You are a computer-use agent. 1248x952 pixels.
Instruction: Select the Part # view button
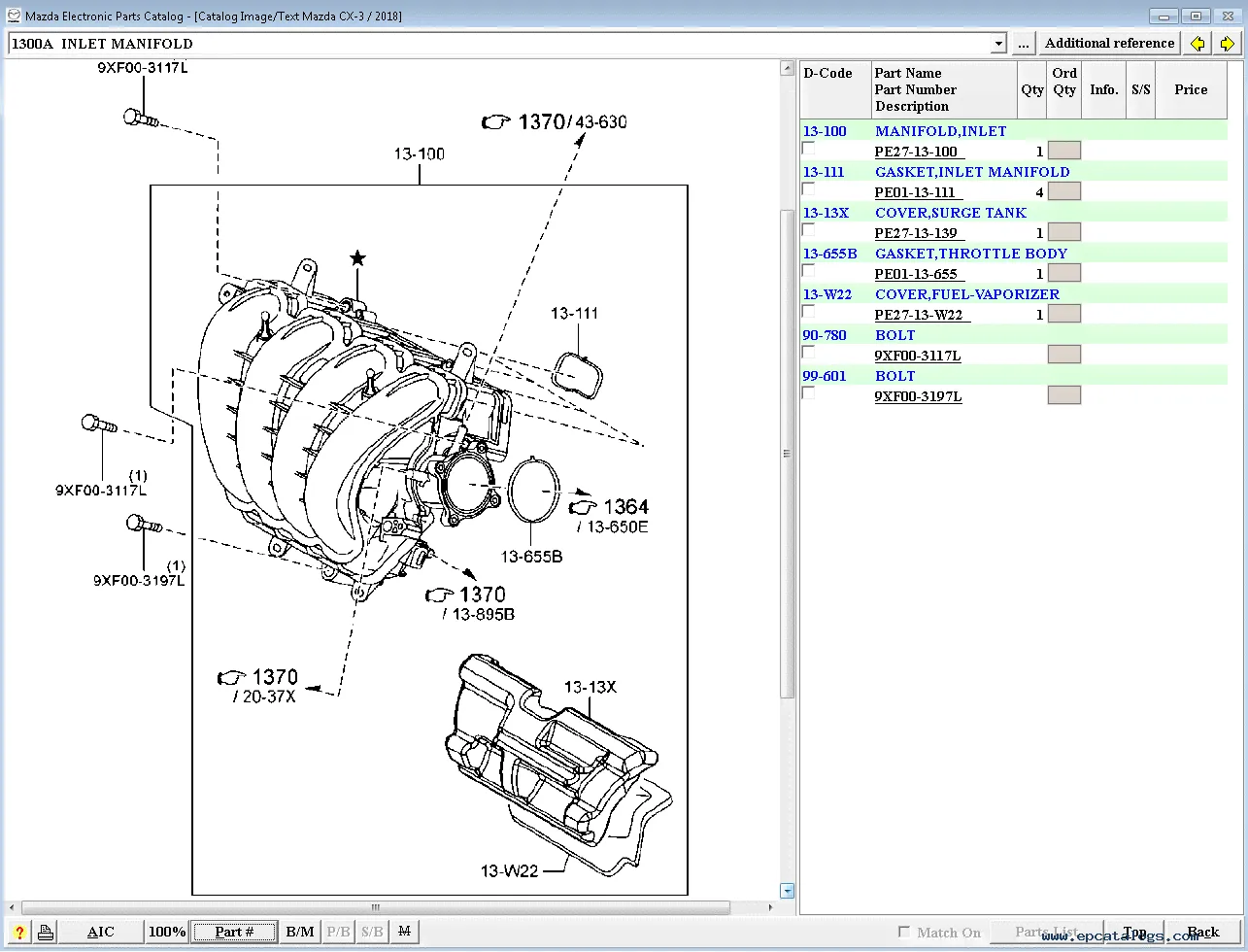tap(234, 932)
